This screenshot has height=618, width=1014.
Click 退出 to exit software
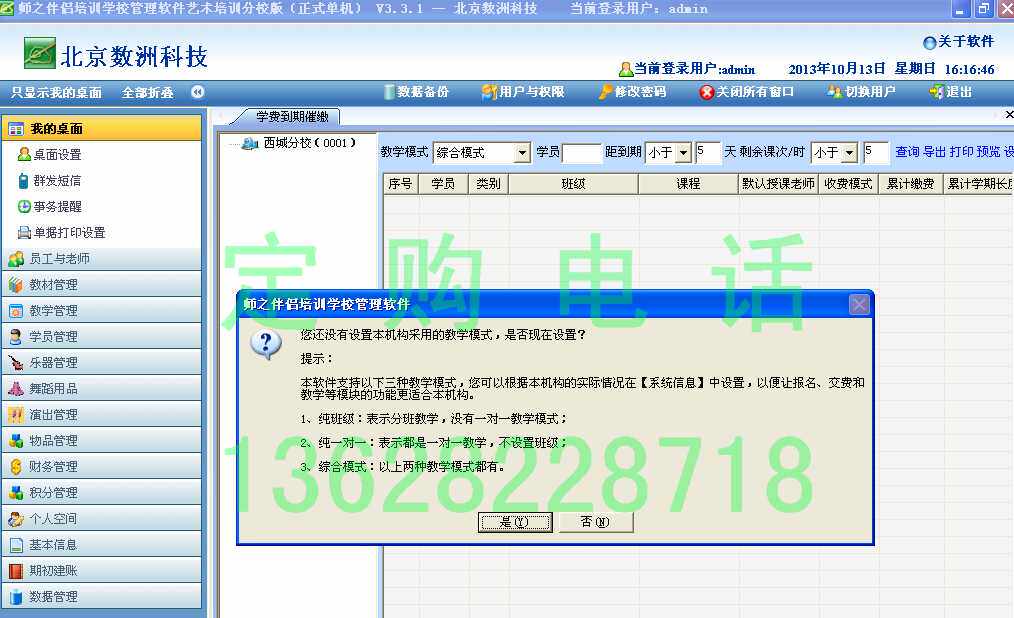pos(951,92)
